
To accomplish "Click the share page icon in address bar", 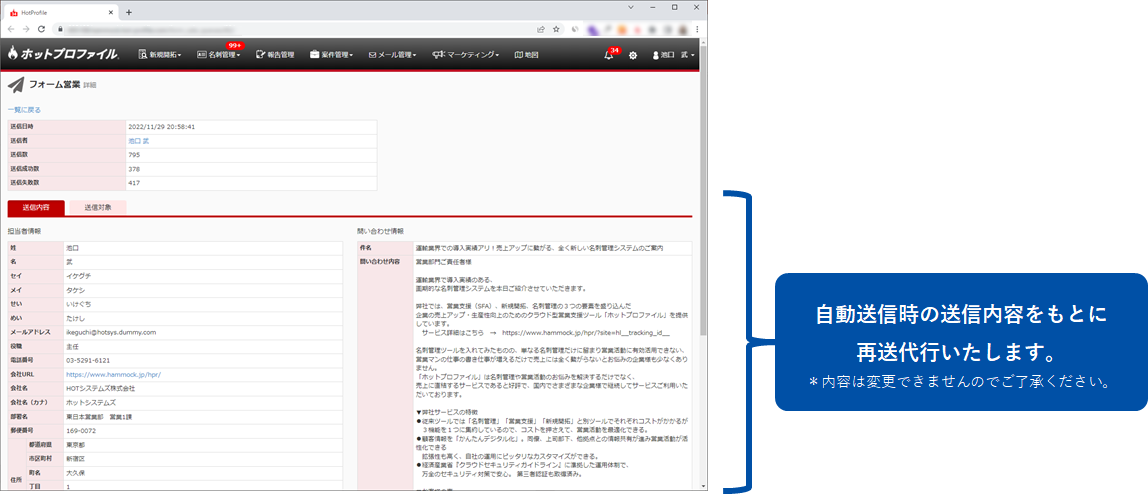I will click(541, 29).
